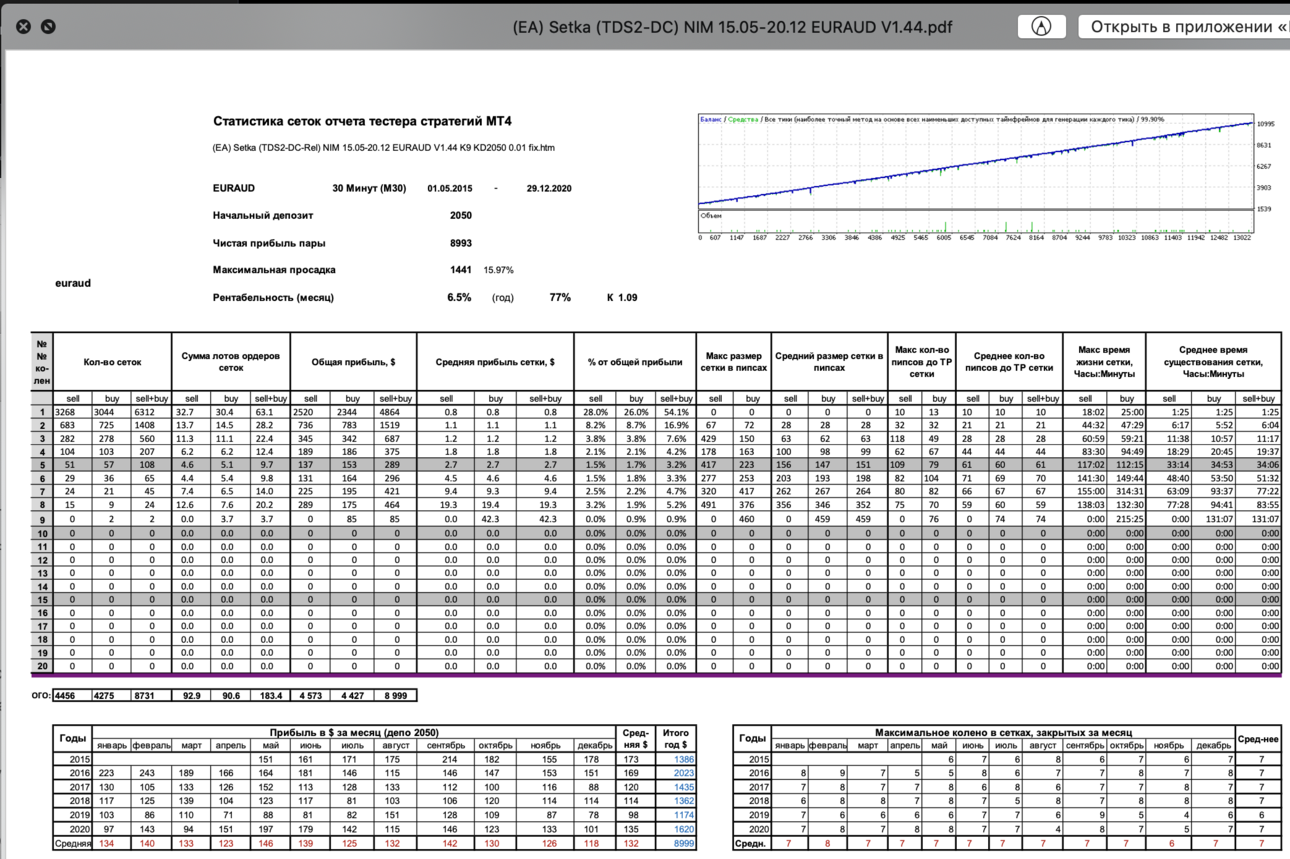The width and height of the screenshot is (1290, 859).
Task: Click the blue 2016 yearly total "2023"
Action: 684,773
